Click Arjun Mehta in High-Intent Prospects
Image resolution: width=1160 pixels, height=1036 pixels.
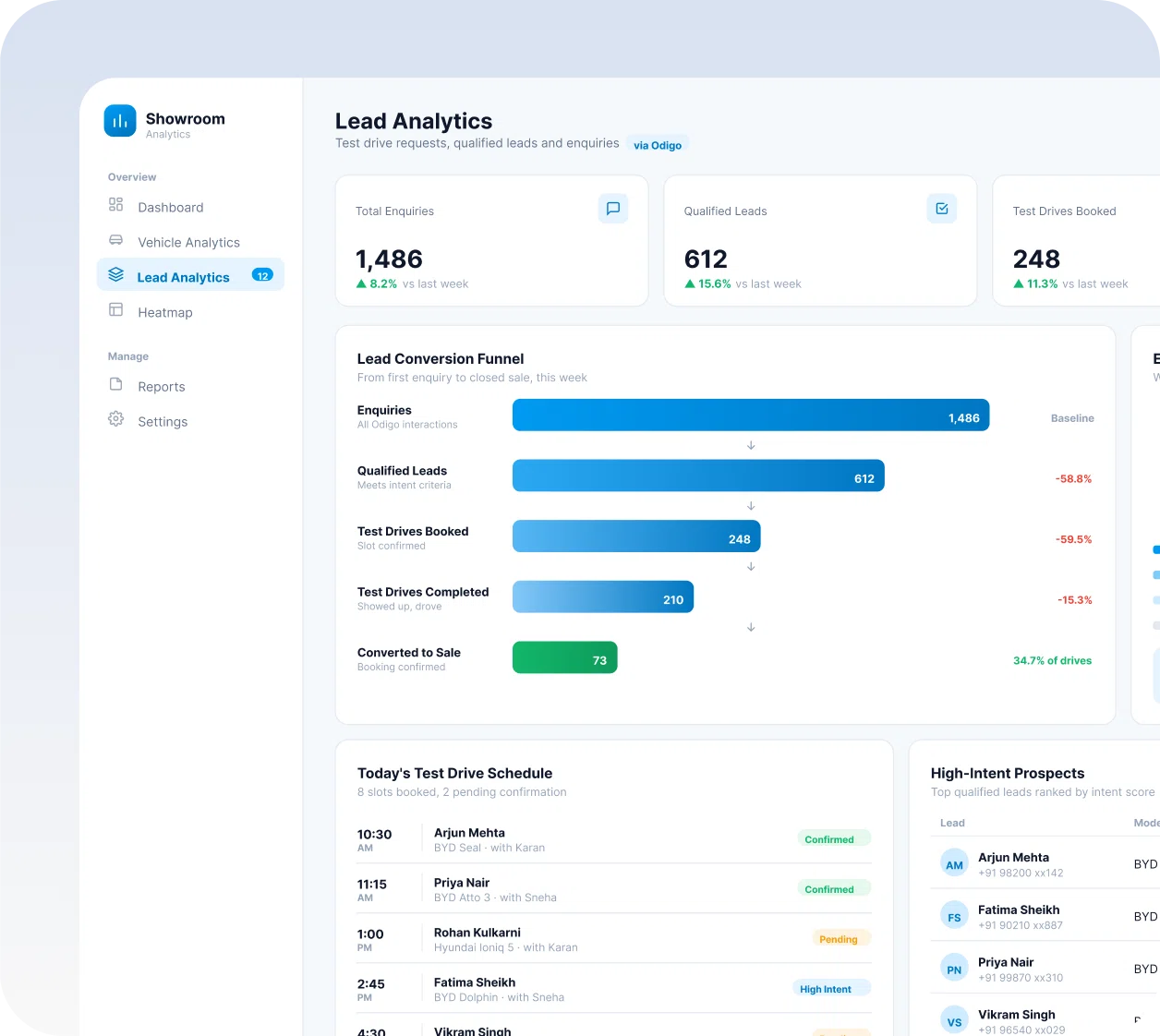[x=1013, y=858]
